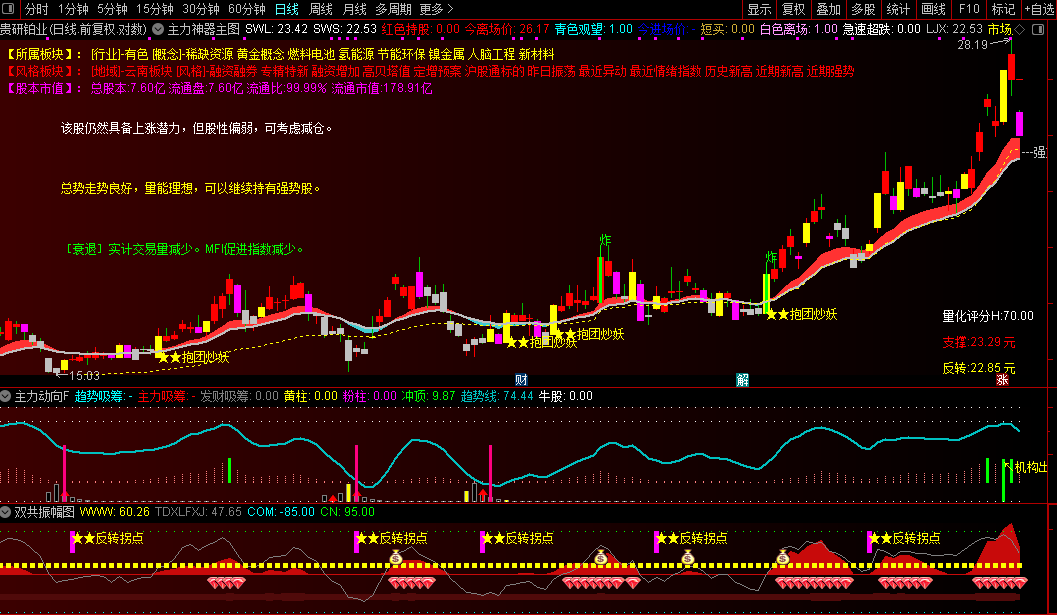Click the 财 event marker badge
1057x615 pixels.
coord(521,380)
